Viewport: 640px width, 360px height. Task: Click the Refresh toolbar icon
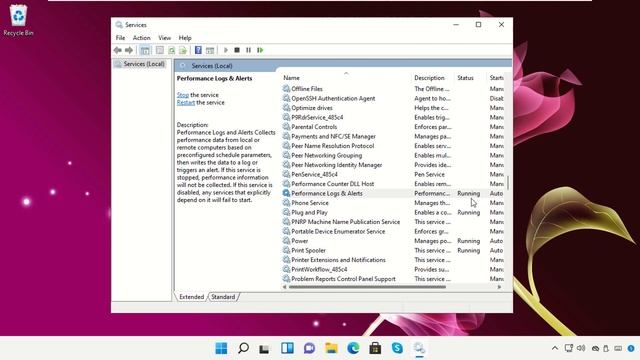[x=171, y=50]
